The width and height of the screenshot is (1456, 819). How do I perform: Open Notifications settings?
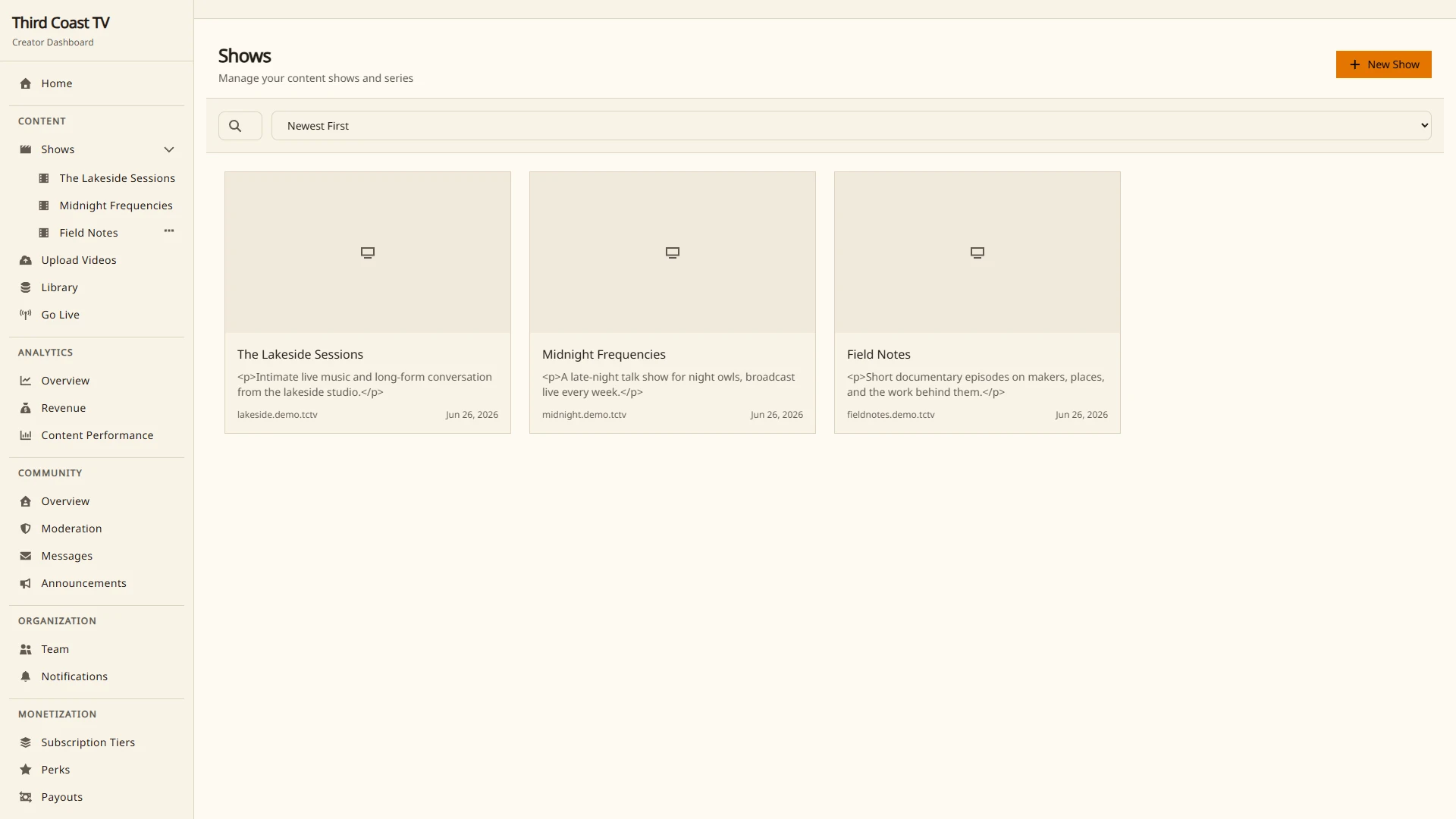click(x=96, y=676)
